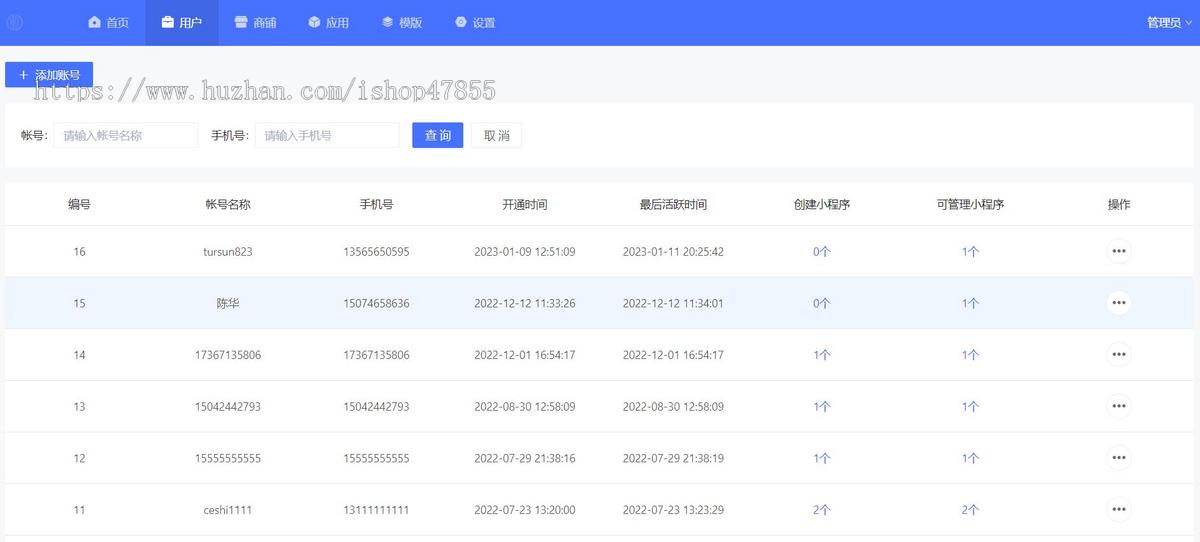Select account name 15555555555 in row 12

tap(228, 458)
